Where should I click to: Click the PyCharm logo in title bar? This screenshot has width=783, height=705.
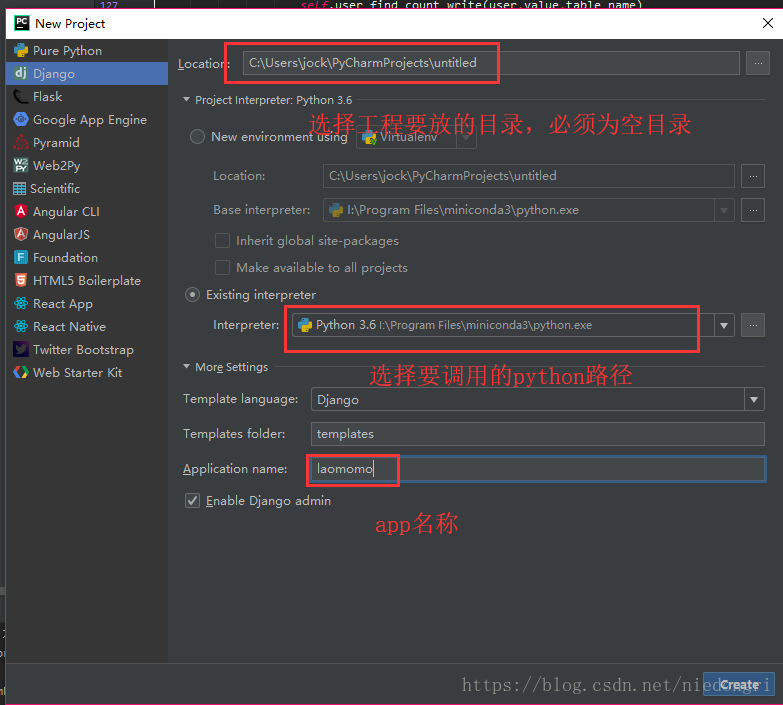[x=21, y=23]
